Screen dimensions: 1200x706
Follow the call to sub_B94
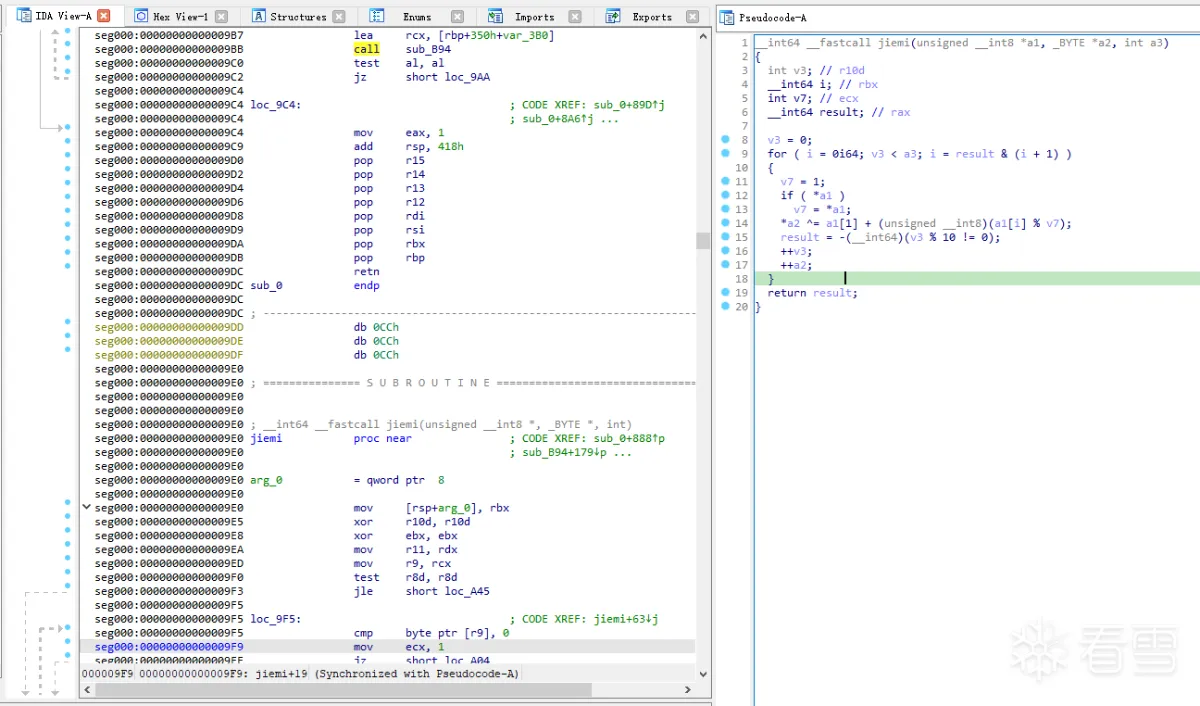pos(428,49)
